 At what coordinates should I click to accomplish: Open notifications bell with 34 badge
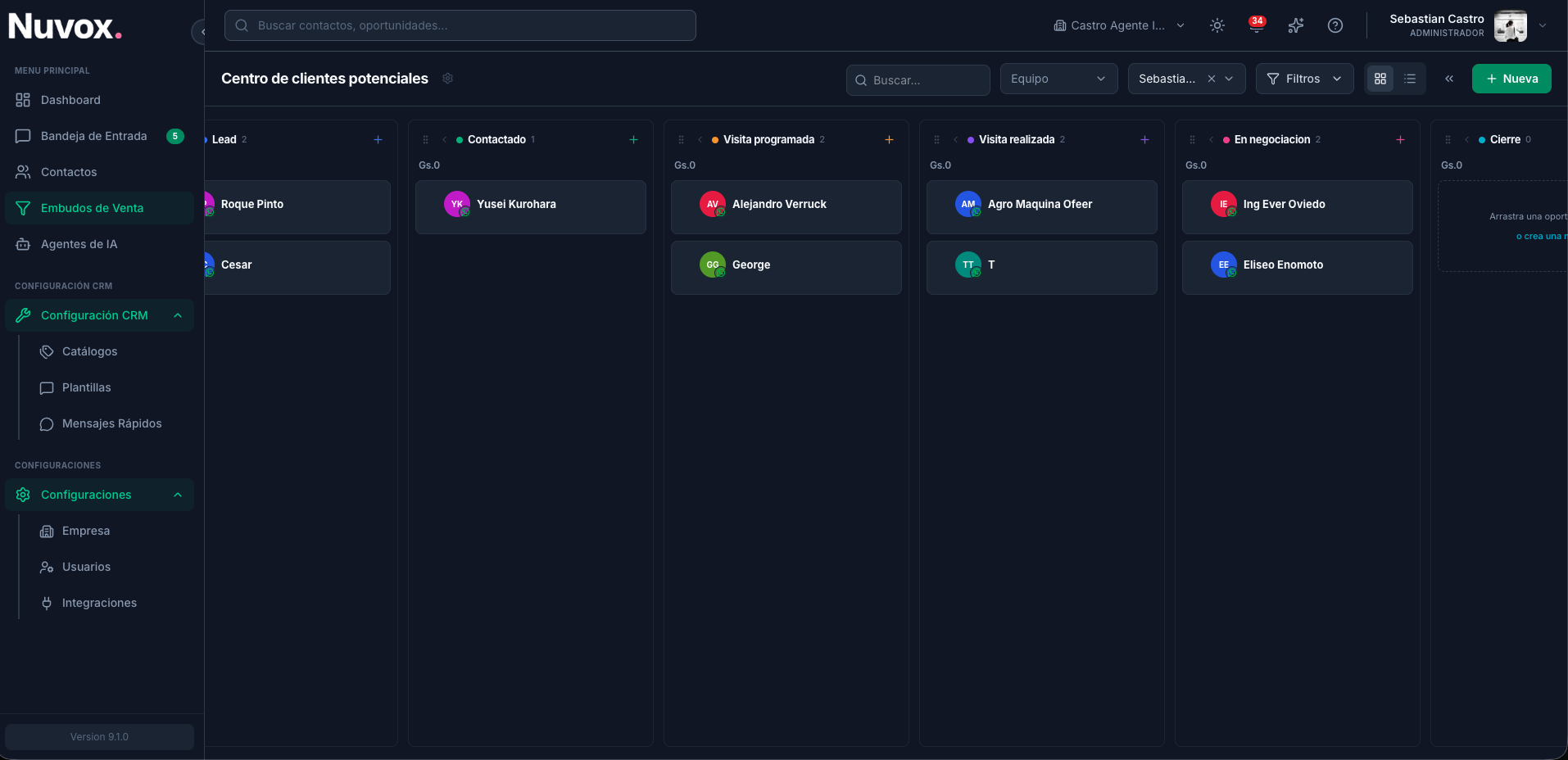pos(1257,25)
